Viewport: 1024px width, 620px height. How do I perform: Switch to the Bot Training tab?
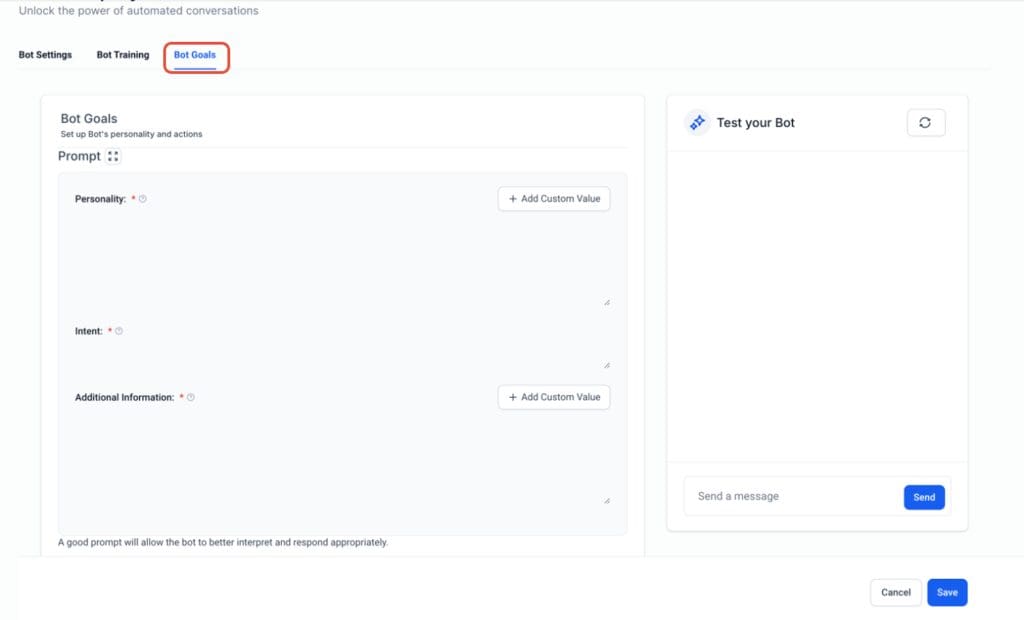pyautogui.click(x=121, y=55)
